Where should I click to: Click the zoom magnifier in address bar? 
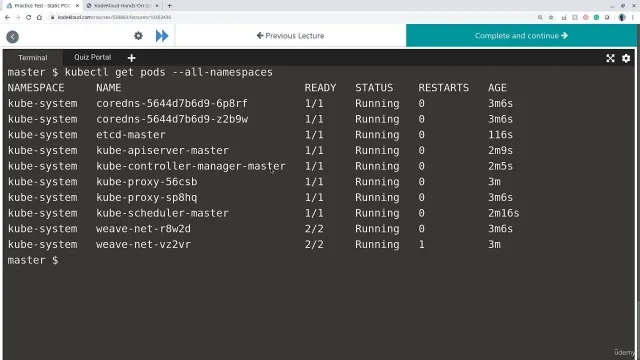click(540, 17)
